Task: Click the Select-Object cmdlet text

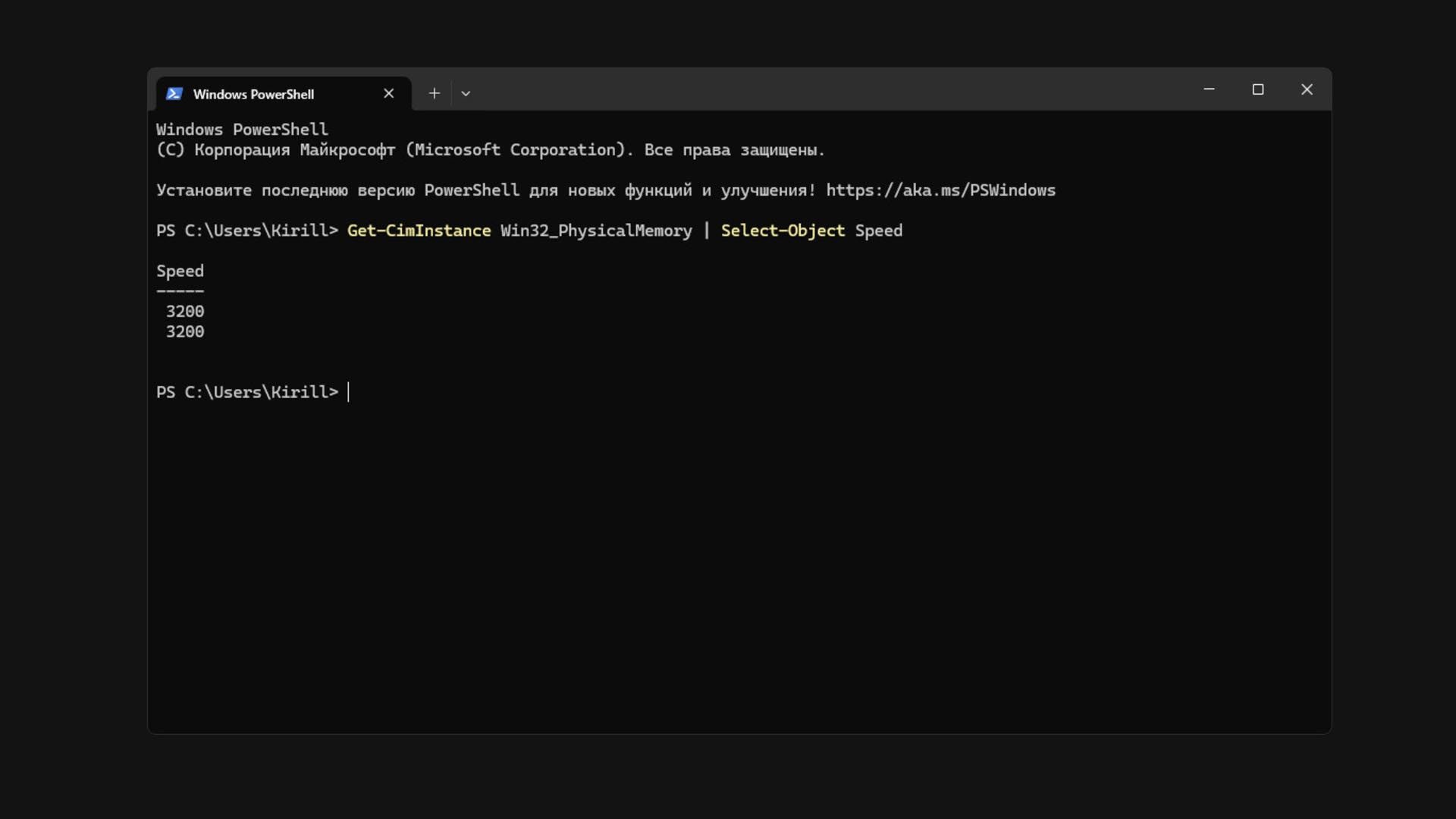Action: (783, 231)
